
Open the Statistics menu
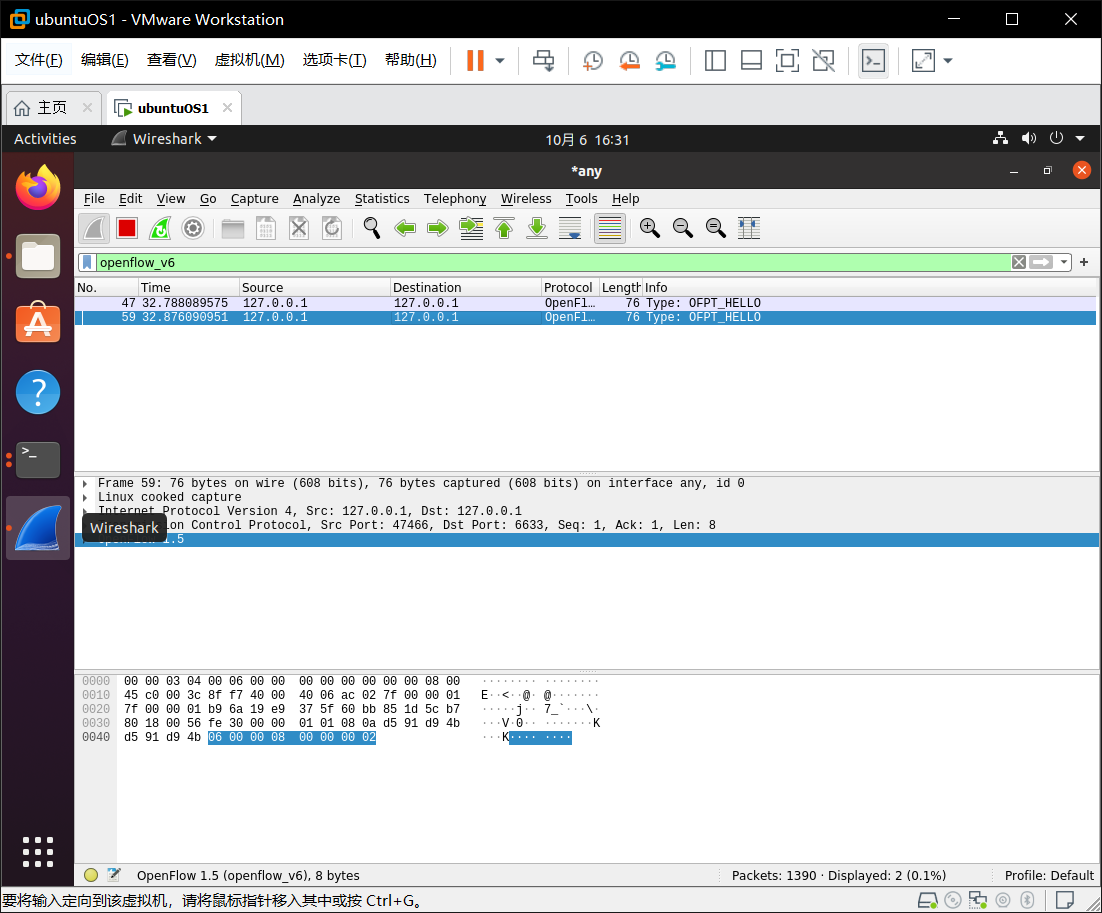click(x=382, y=199)
